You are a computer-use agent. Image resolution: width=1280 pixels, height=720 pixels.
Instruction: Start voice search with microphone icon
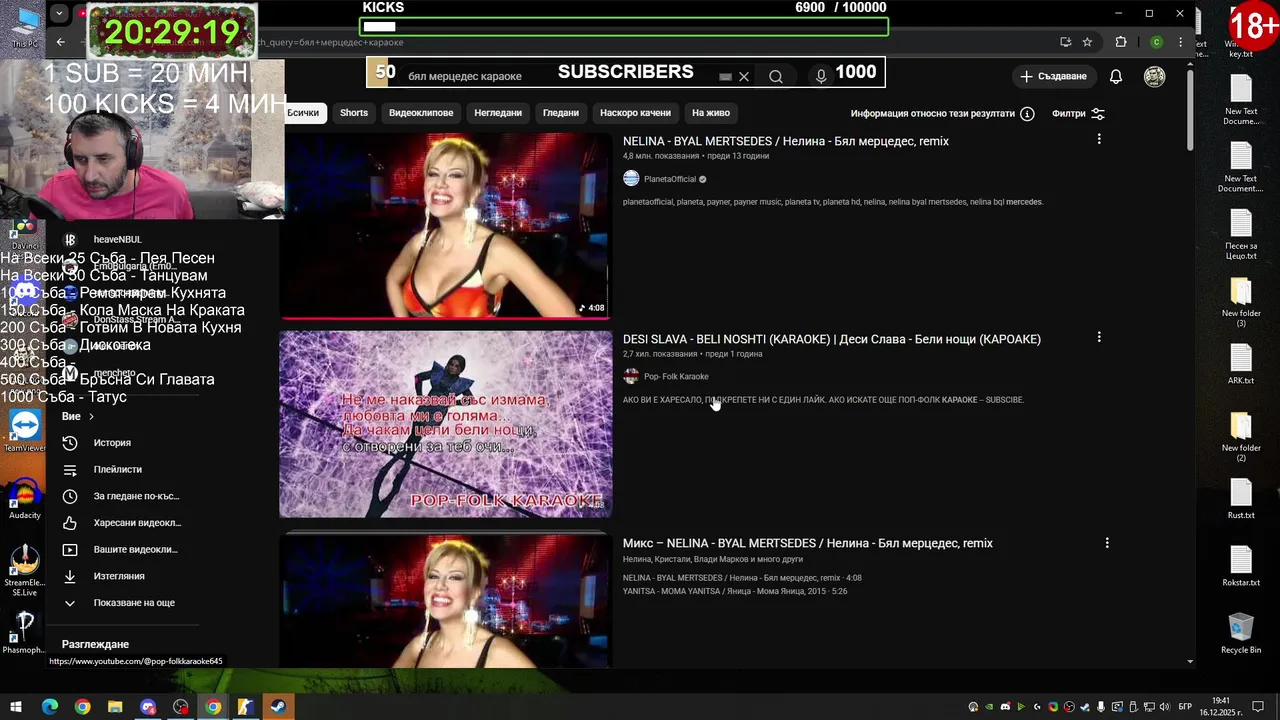pyautogui.click(x=821, y=76)
